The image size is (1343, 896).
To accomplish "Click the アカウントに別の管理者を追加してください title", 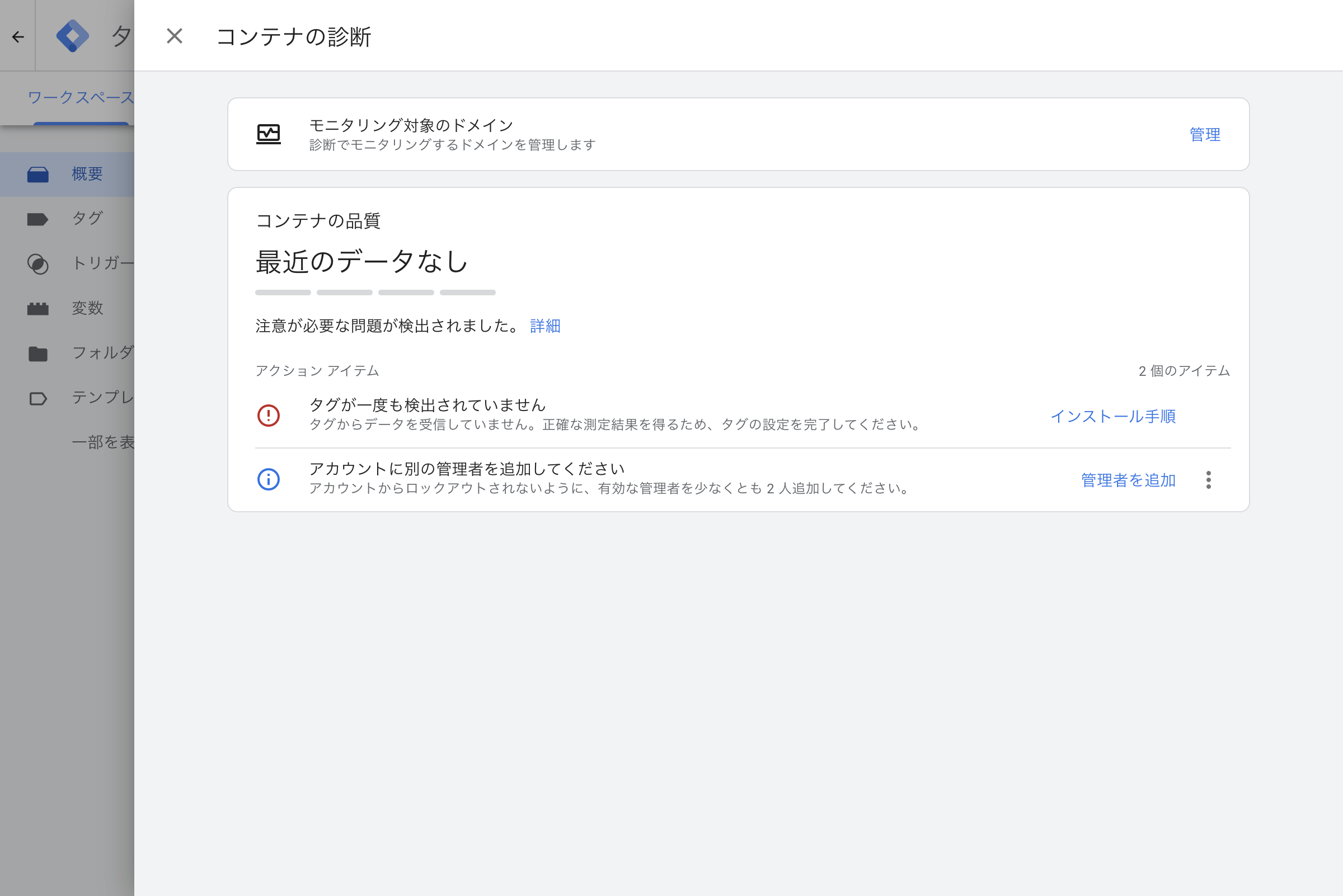I will (467, 469).
